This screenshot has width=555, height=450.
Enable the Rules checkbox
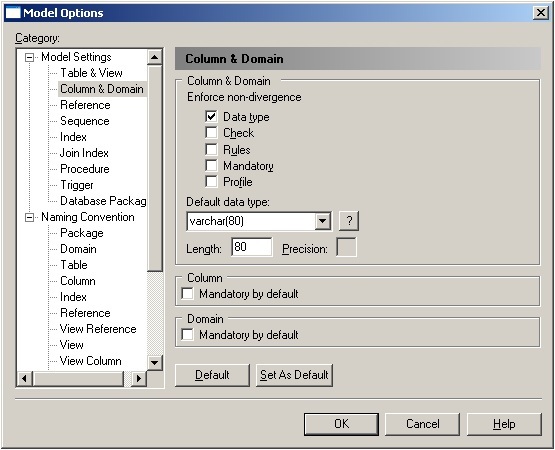point(211,149)
